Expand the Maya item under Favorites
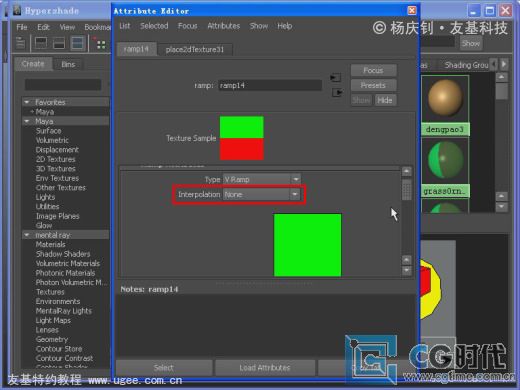520x390 pixels. pyautogui.click(x=32, y=112)
